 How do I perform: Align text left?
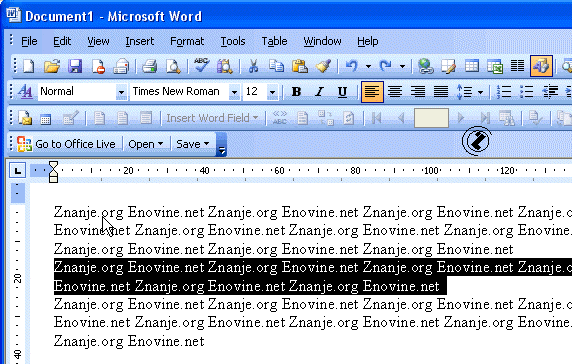pos(372,92)
